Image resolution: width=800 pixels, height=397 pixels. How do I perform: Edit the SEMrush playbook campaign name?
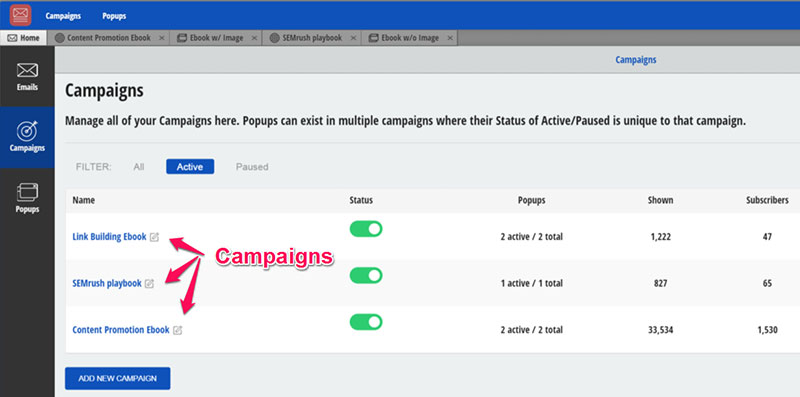[x=149, y=284]
